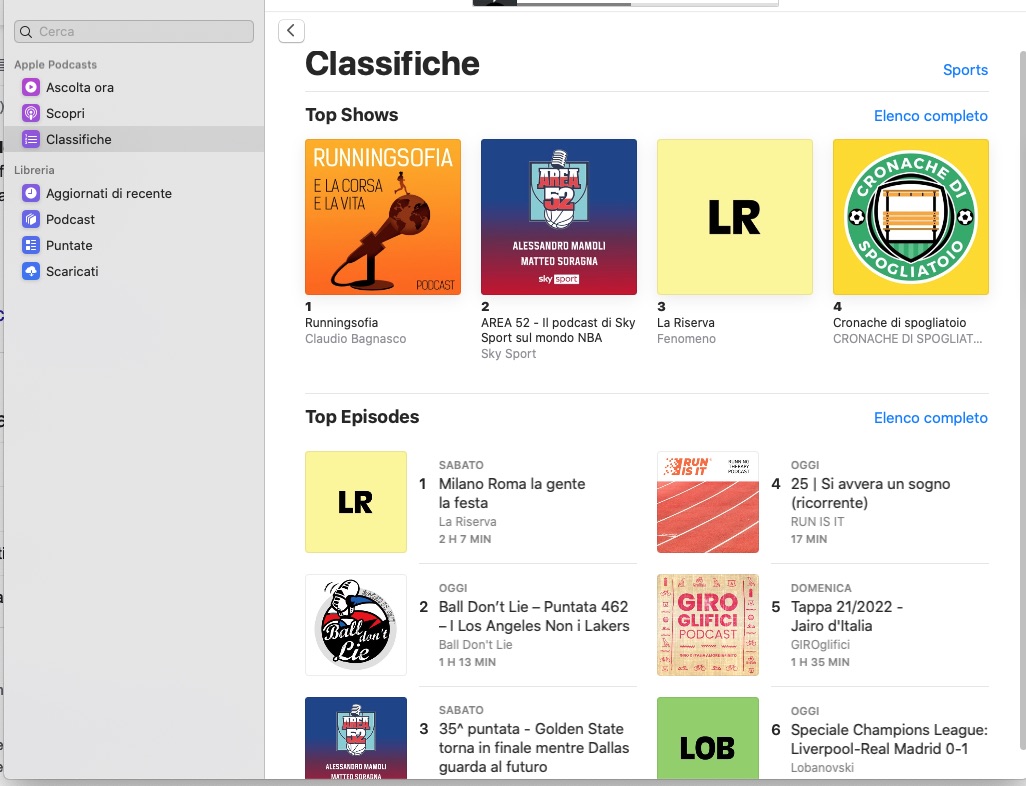Click AREA 52 - Il podcast di Sky Sport title
This screenshot has height=786, width=1026.
point(558,330)
